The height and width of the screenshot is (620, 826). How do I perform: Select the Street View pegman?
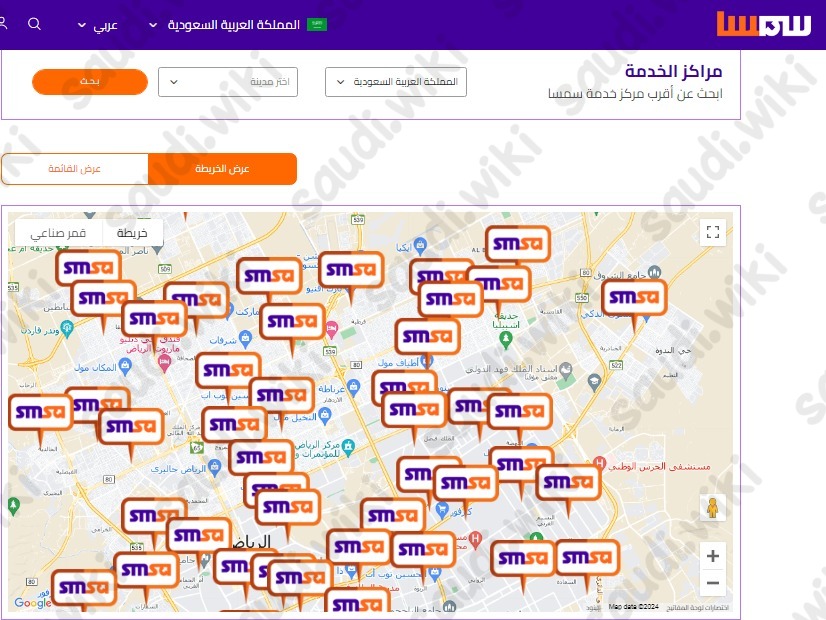[712, 508]
